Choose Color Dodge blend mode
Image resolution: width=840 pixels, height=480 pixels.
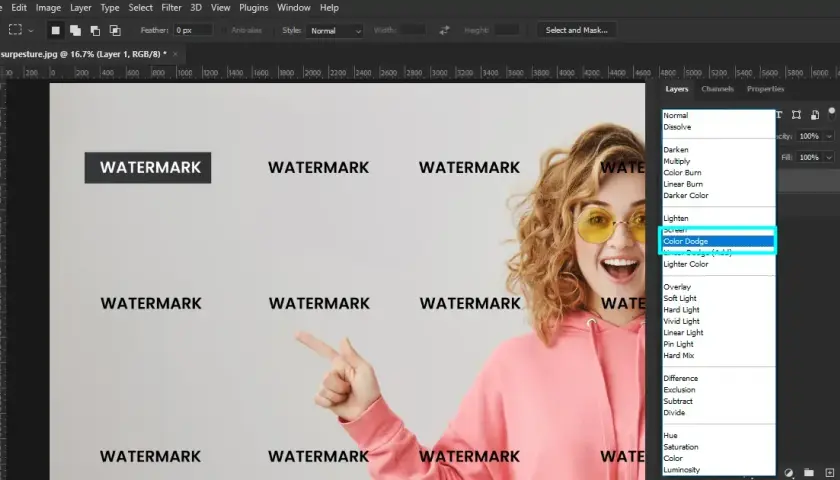[718, 241]
